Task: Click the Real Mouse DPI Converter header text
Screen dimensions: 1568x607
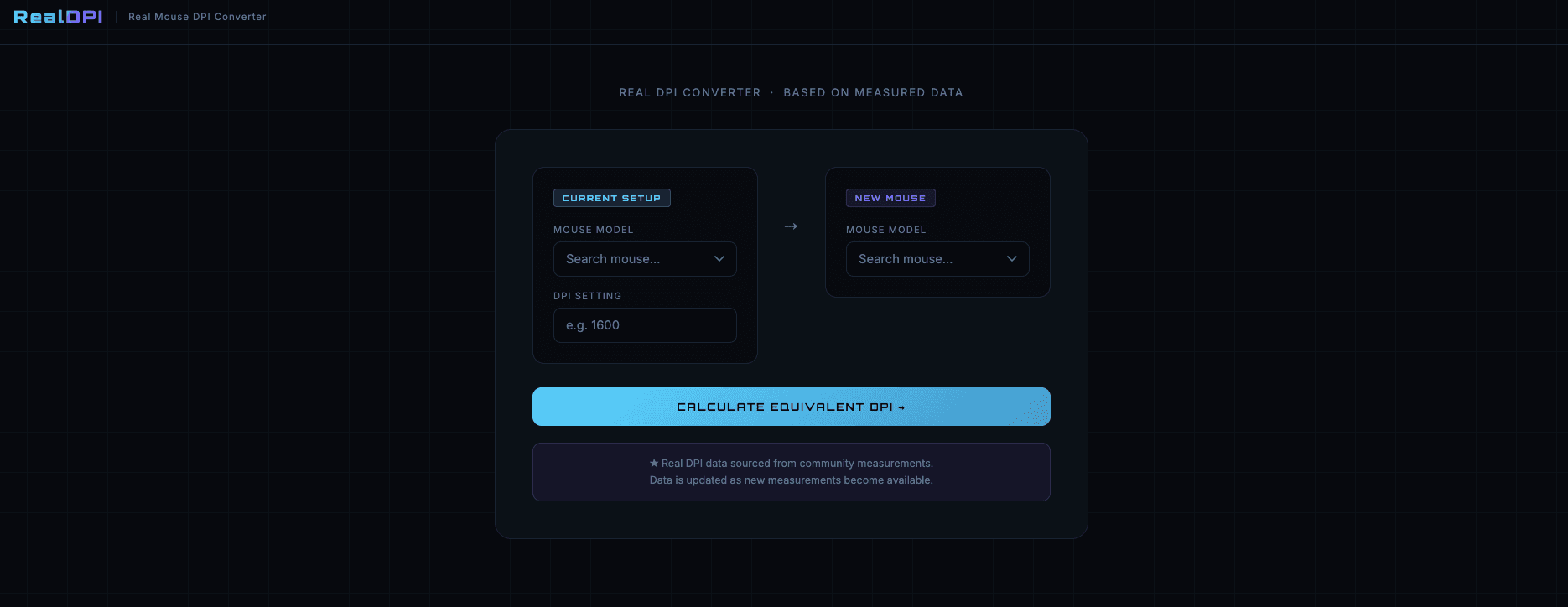Action: point(197,17)
